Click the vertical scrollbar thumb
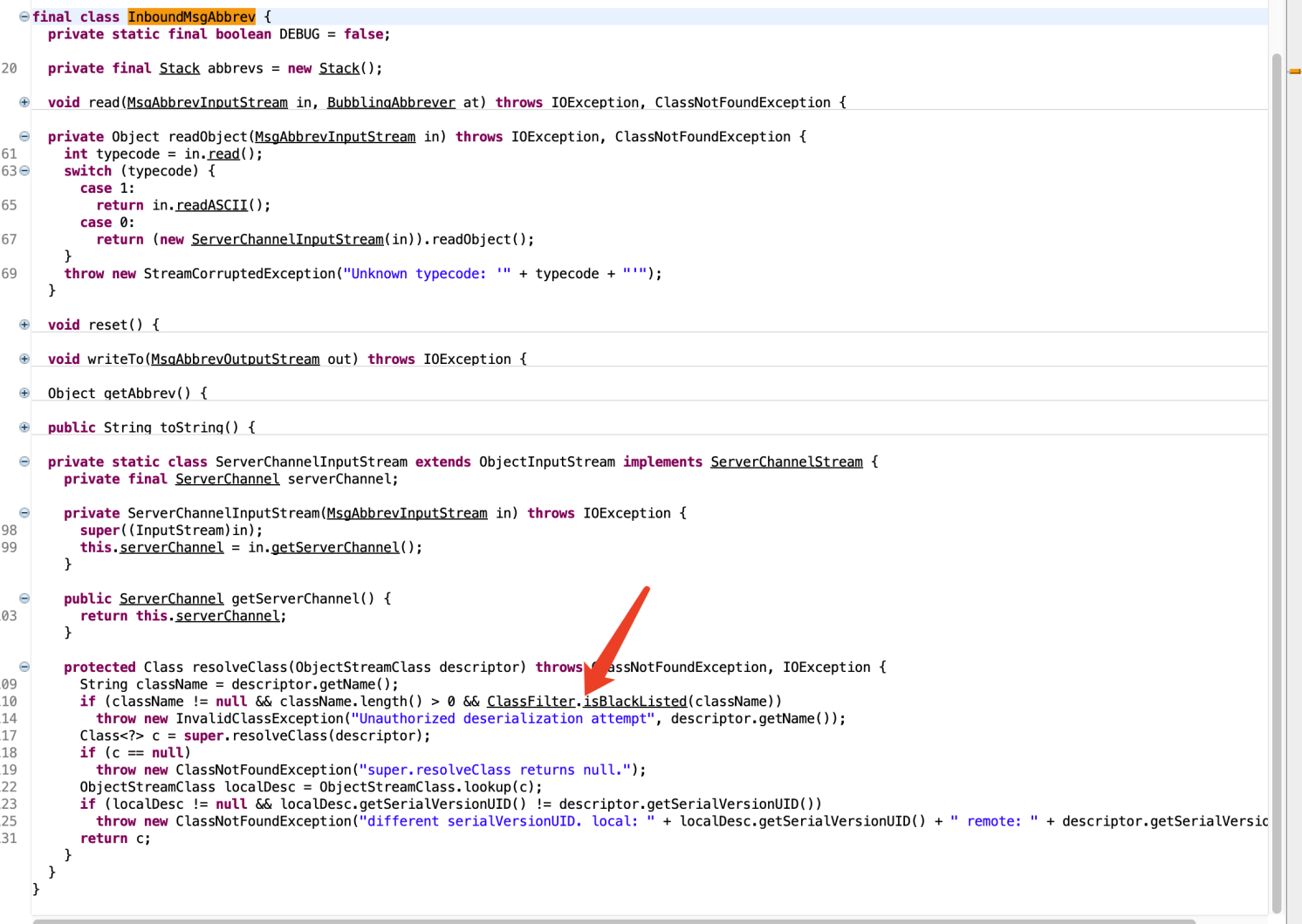This screenshot has width=1302, height=924. pyautogui.click(x=1277, y=483)
